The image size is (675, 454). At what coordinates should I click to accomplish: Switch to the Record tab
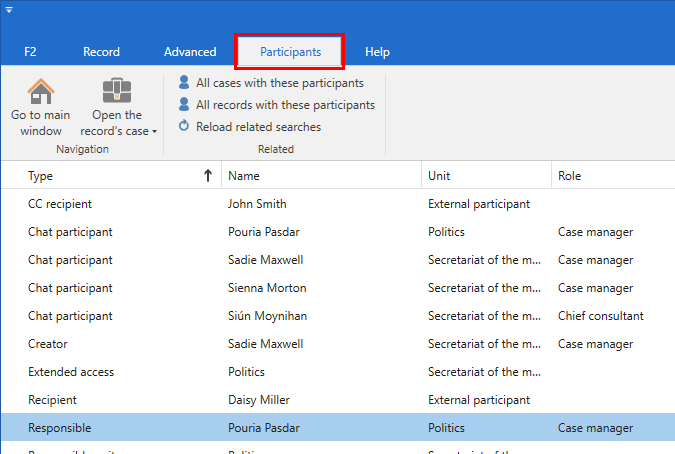[101, 52]
